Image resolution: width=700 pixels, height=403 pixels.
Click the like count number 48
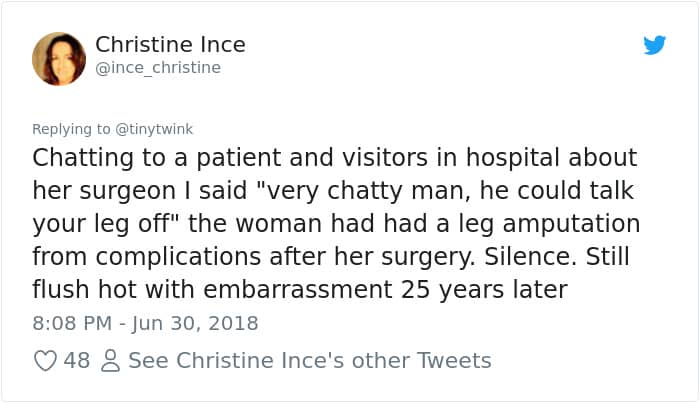click(x=77, y=360)
